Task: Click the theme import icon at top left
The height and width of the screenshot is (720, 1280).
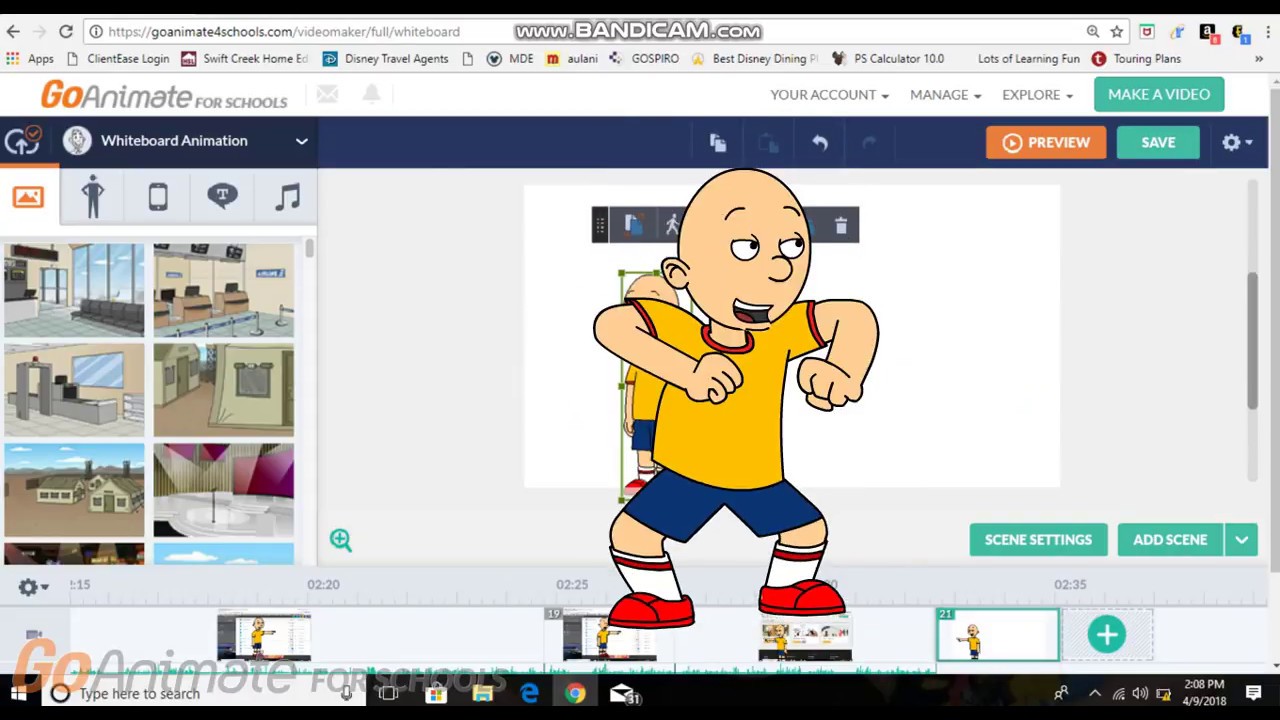Action: (x=22, y=141)
